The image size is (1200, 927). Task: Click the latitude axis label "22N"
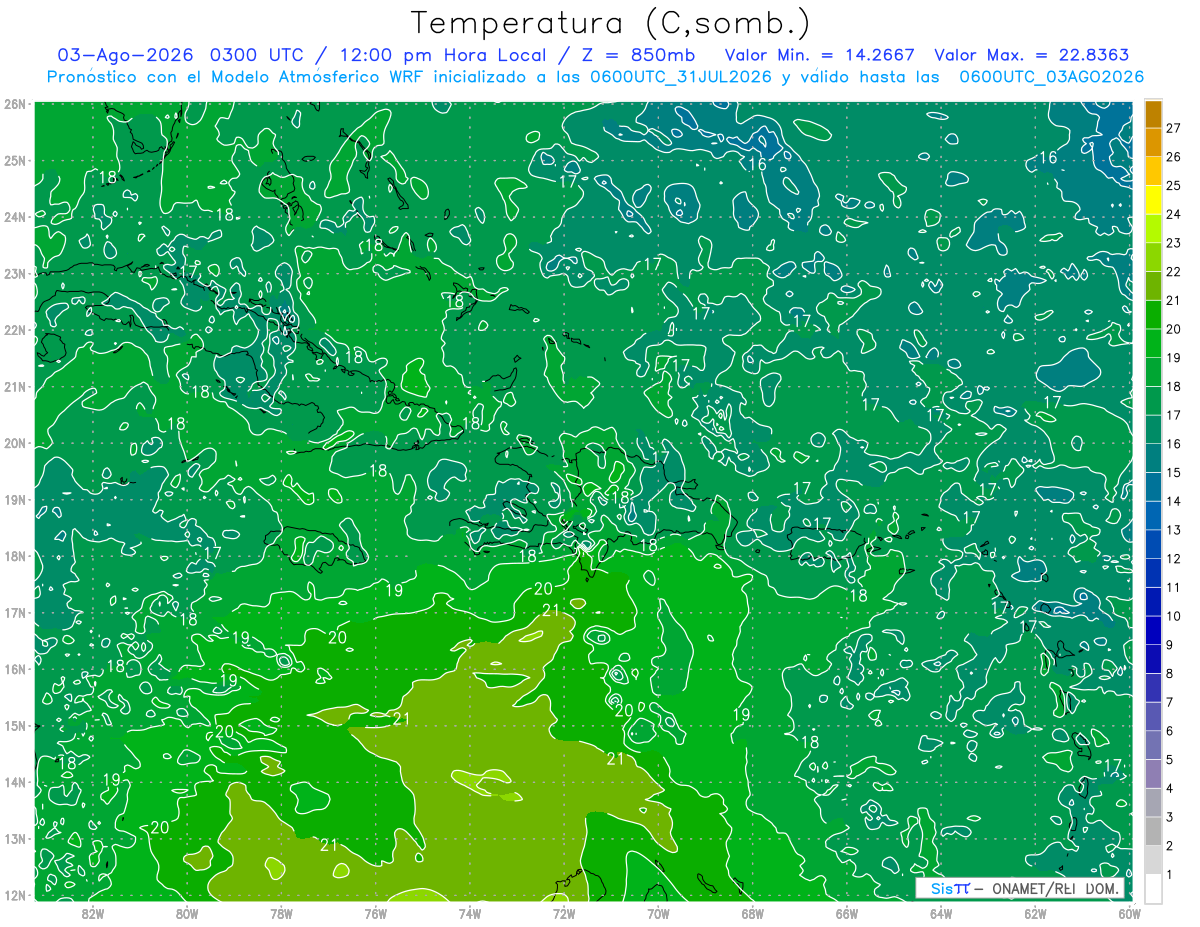[15, 330]
